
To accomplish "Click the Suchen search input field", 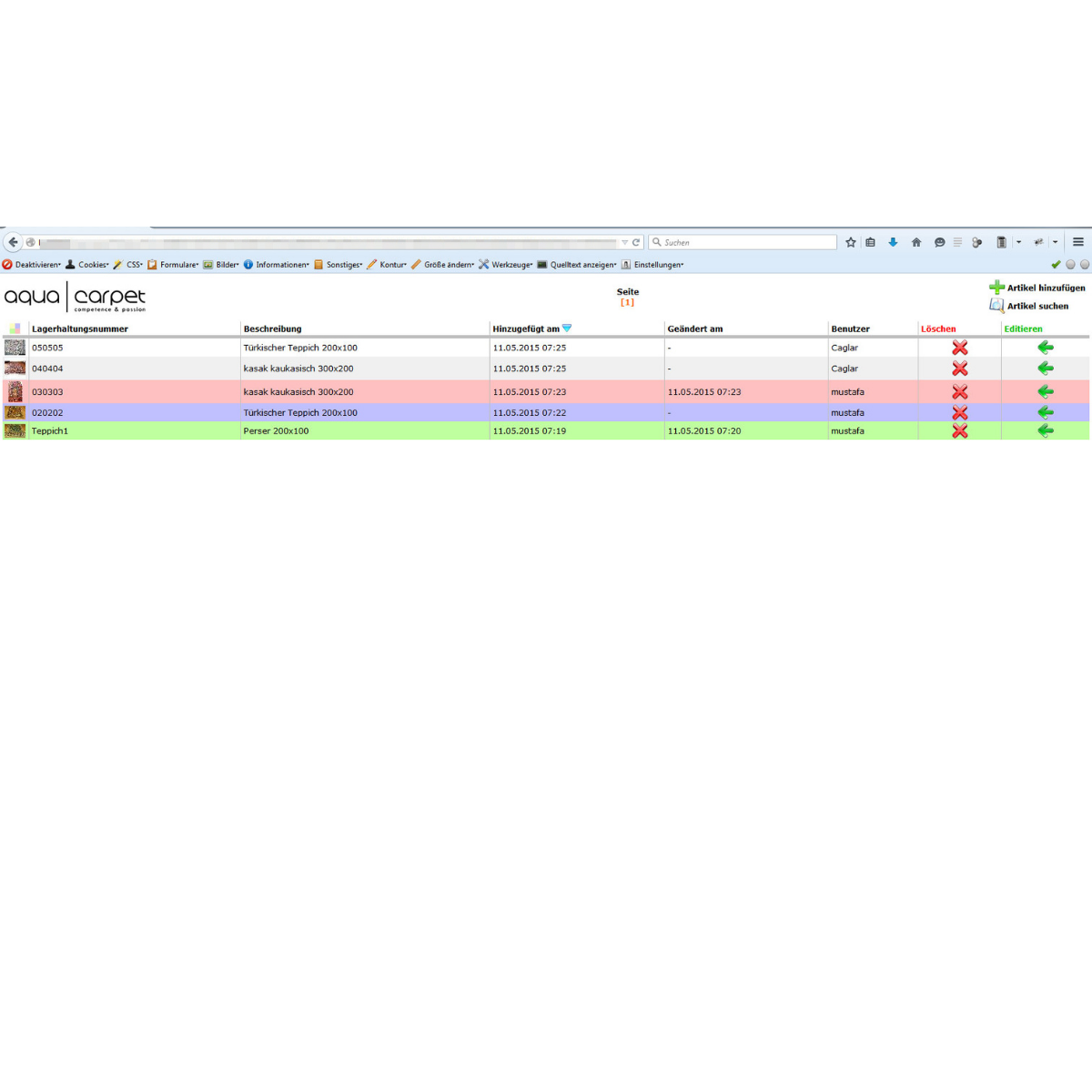I will [746, 242].
